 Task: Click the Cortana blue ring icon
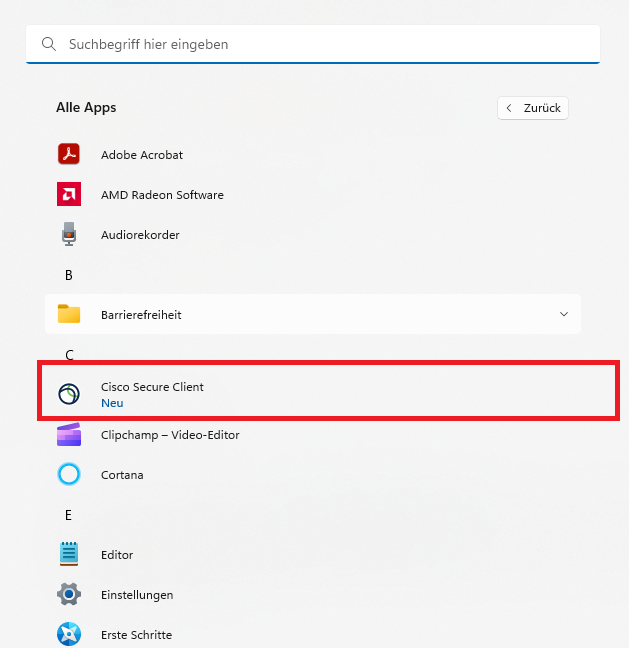point(69,475)
